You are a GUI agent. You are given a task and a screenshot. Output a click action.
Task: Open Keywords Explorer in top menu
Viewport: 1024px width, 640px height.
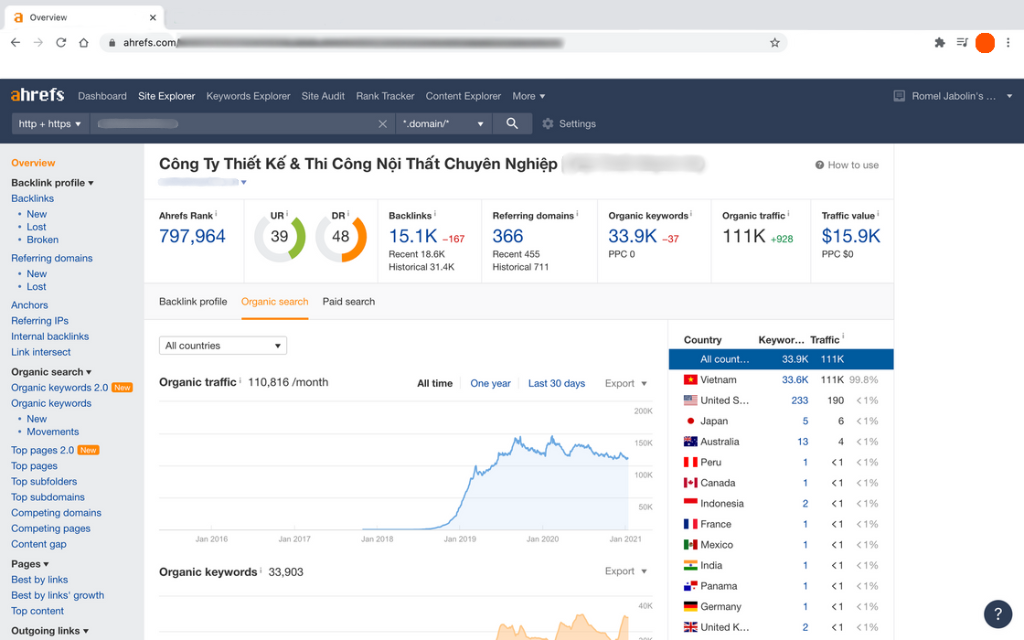tap(248, 96)
